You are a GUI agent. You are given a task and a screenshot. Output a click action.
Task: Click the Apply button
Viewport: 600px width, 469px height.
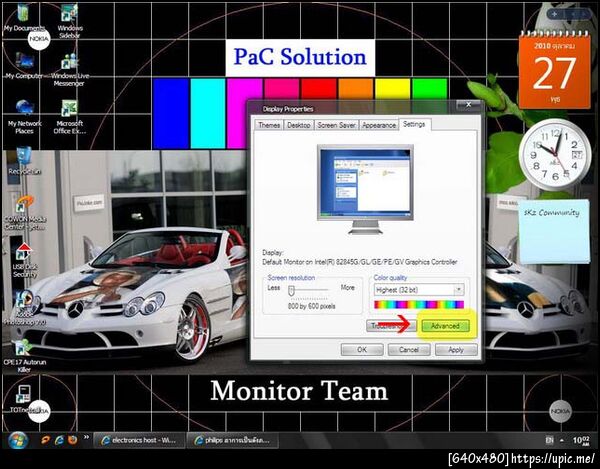pyautogui.click(x=456, y=349)
